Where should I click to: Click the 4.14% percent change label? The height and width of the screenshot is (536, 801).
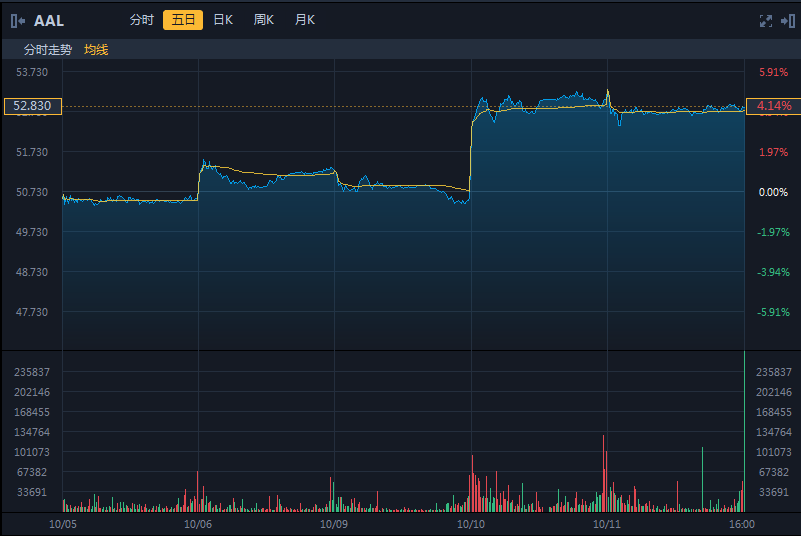click(x=774, y=106)
